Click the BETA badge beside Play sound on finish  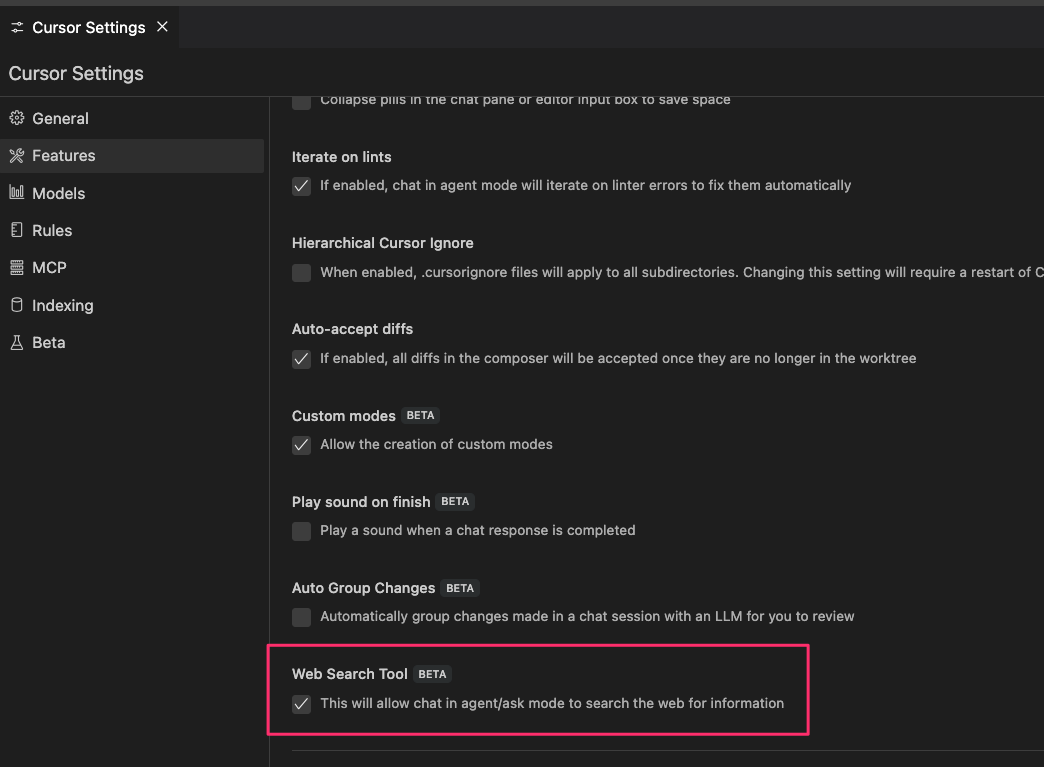pyautogui.click(x=455, y=501)
